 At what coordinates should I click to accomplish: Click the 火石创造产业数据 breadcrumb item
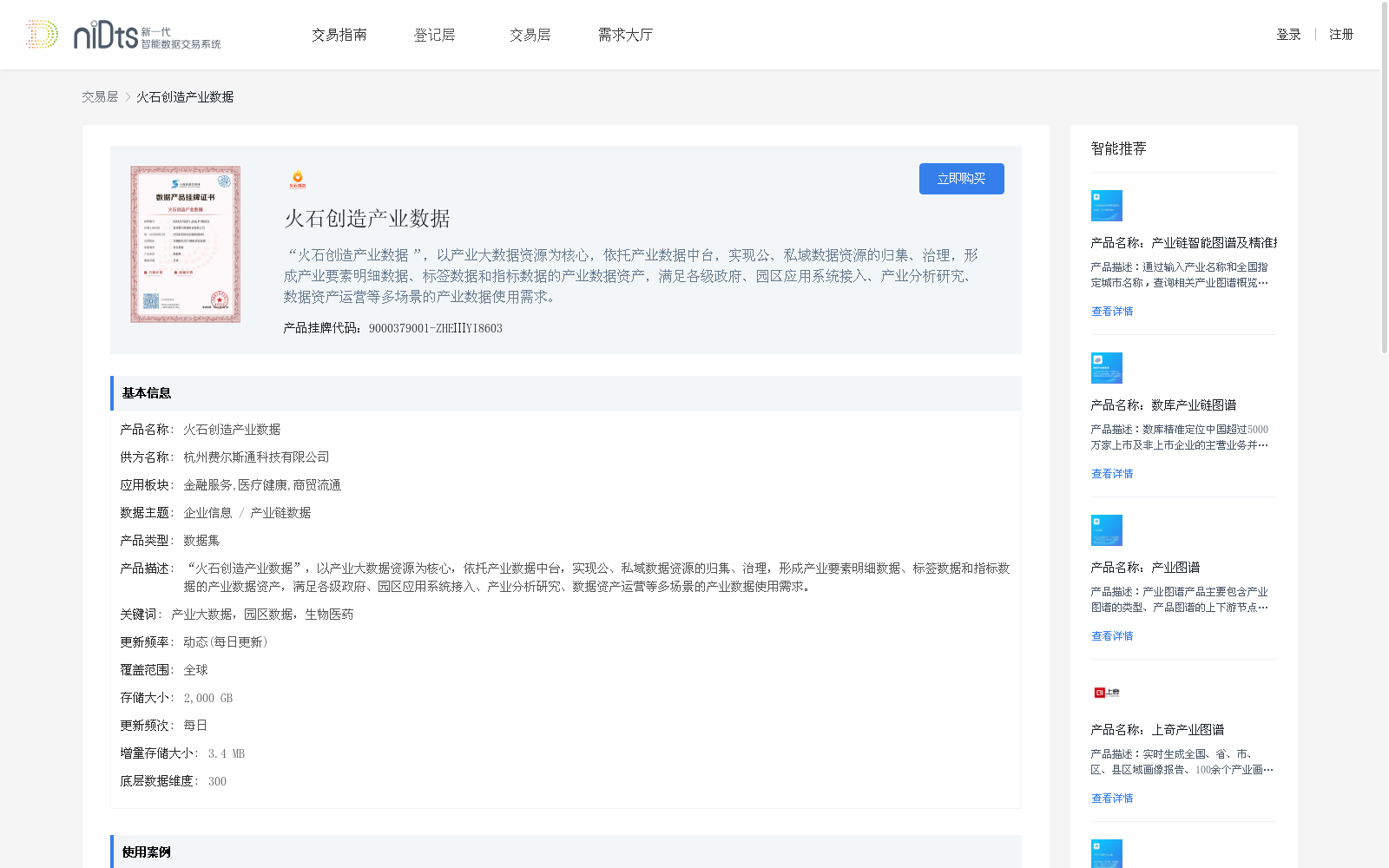click(185, 97)
